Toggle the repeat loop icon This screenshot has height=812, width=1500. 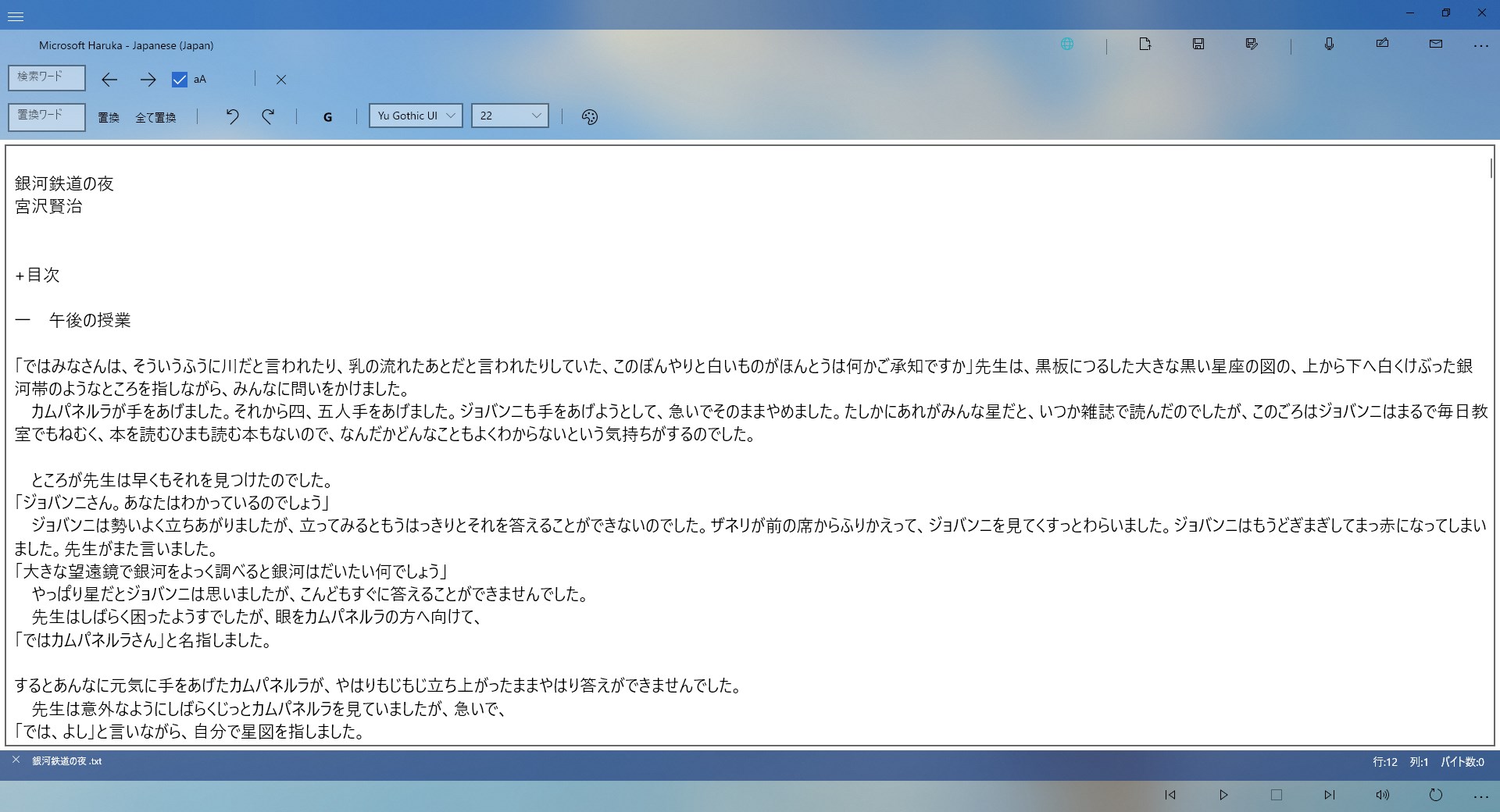pos(1435,795)
